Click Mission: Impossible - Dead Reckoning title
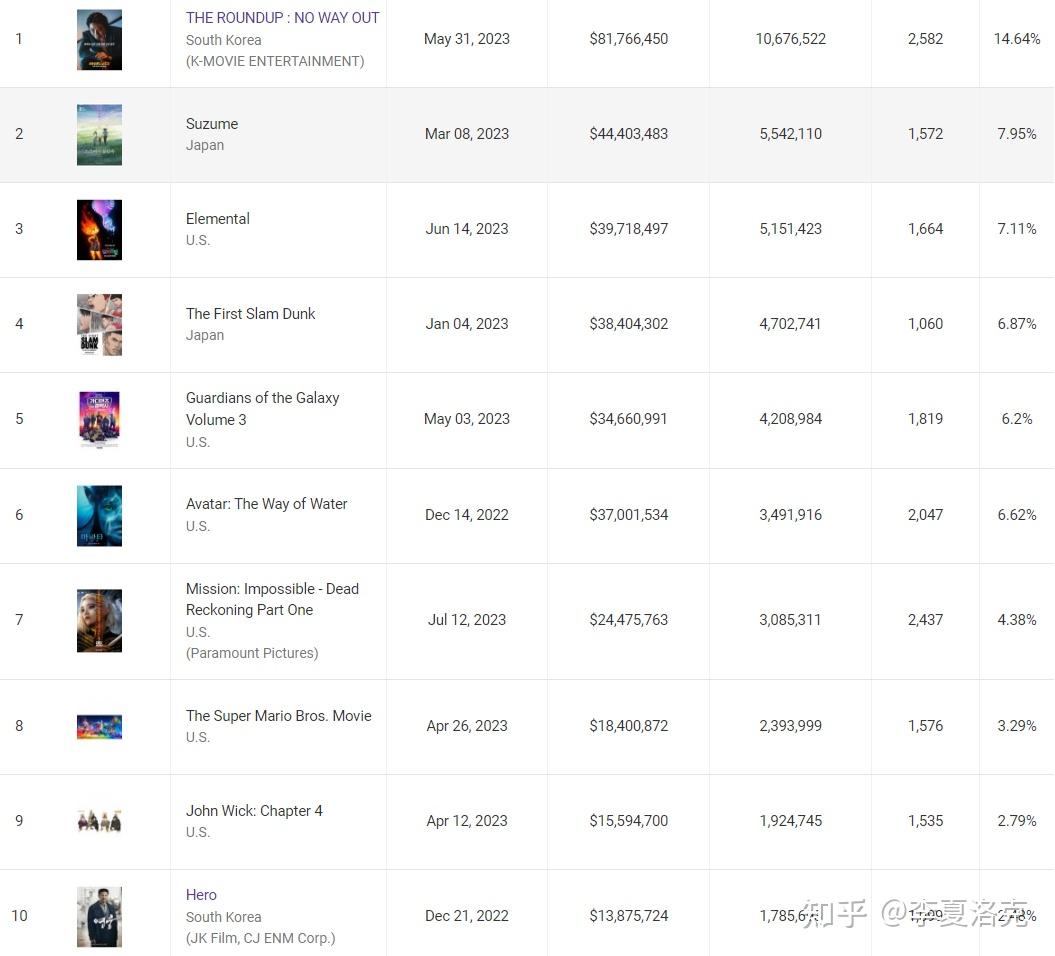This screenshot has width=1055, height=956. click(x=272, y=599)
